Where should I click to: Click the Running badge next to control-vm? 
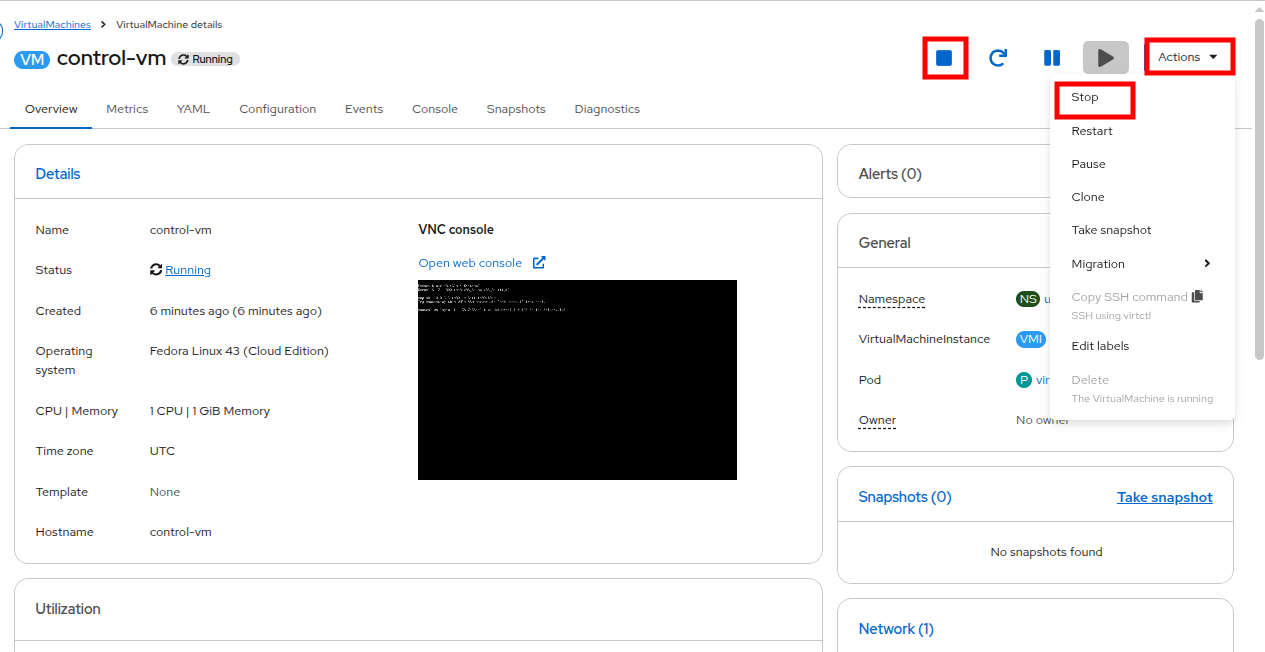coord(205,58)
